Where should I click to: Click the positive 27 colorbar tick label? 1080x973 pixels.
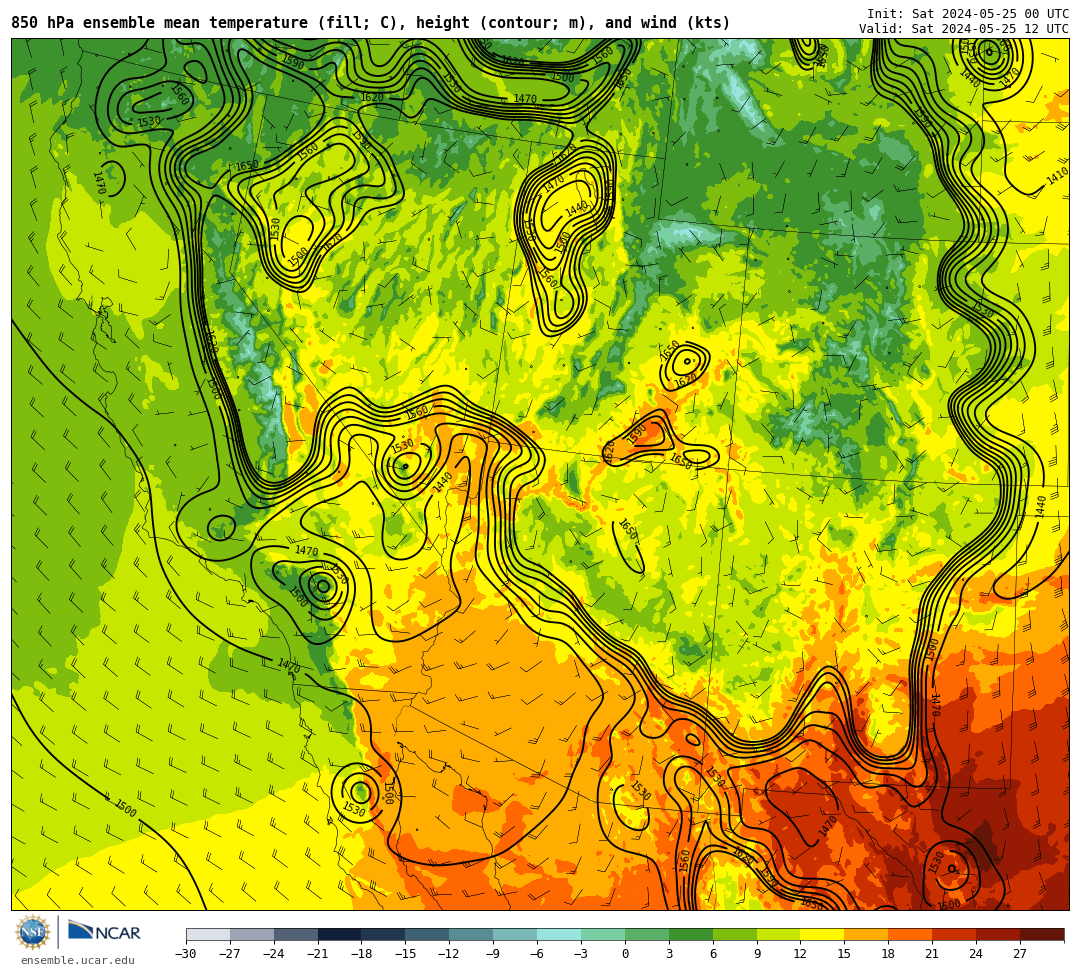pyautogui.click(x=1020, y=954)
